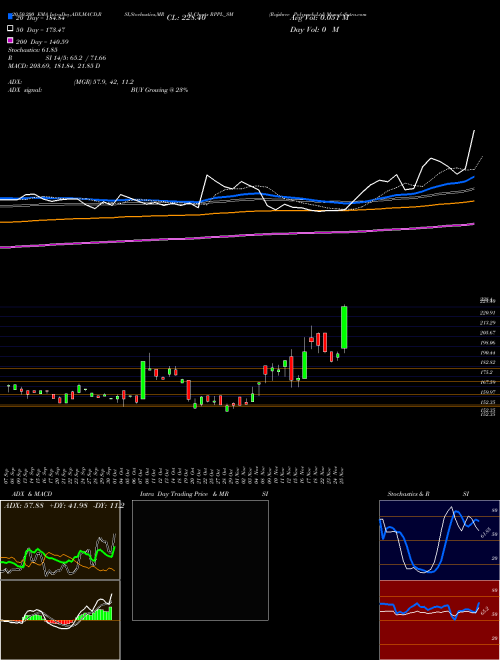Click the 'Avg Vol: 0.051 M' text

[x=319, y=18]
